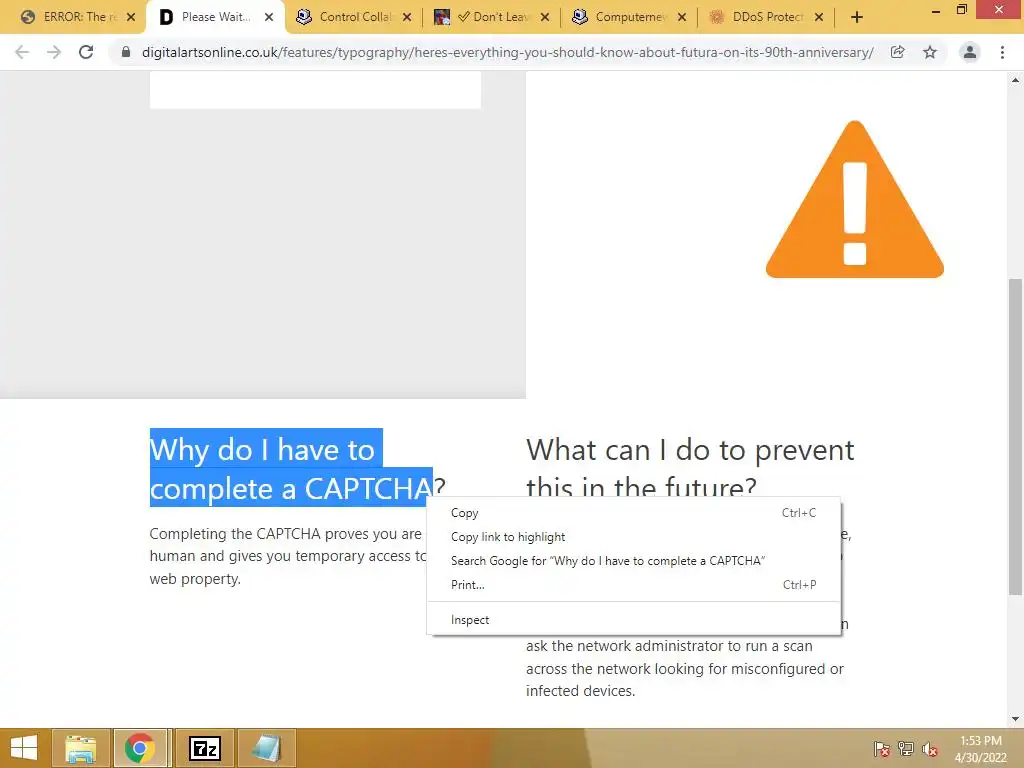The height and width of the screenshot is (768, 1024).
Task: Click the scrollbar up arrow
Action: pos(1015,80)
